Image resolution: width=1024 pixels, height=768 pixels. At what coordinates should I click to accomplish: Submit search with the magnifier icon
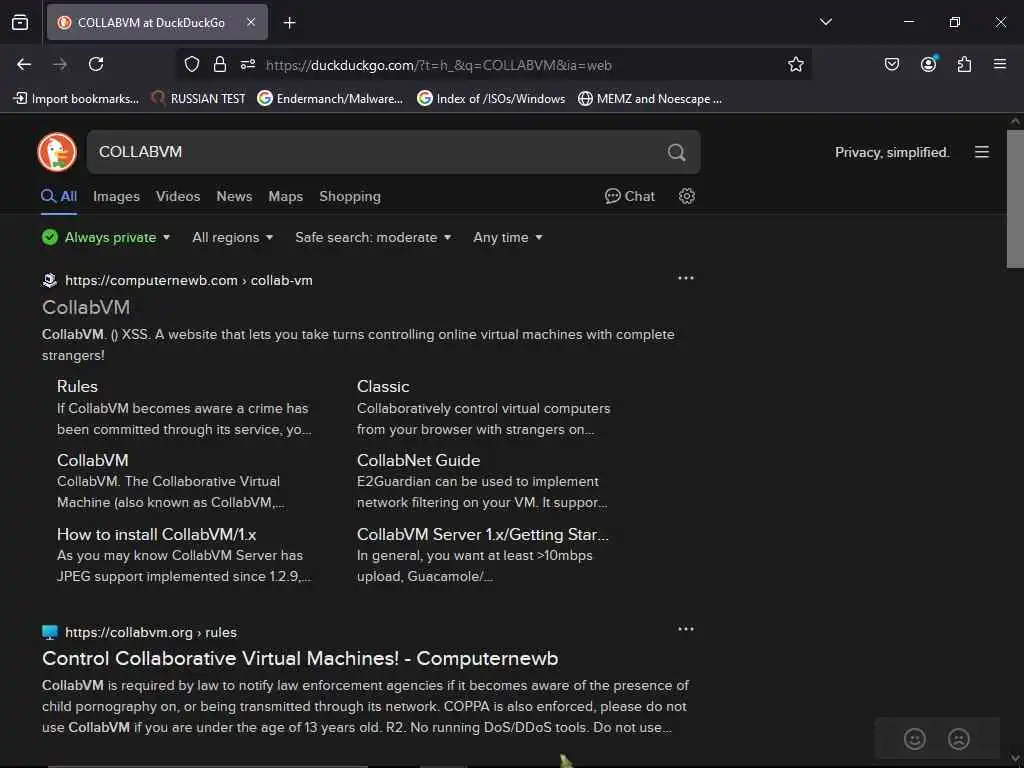pos(677,152)
